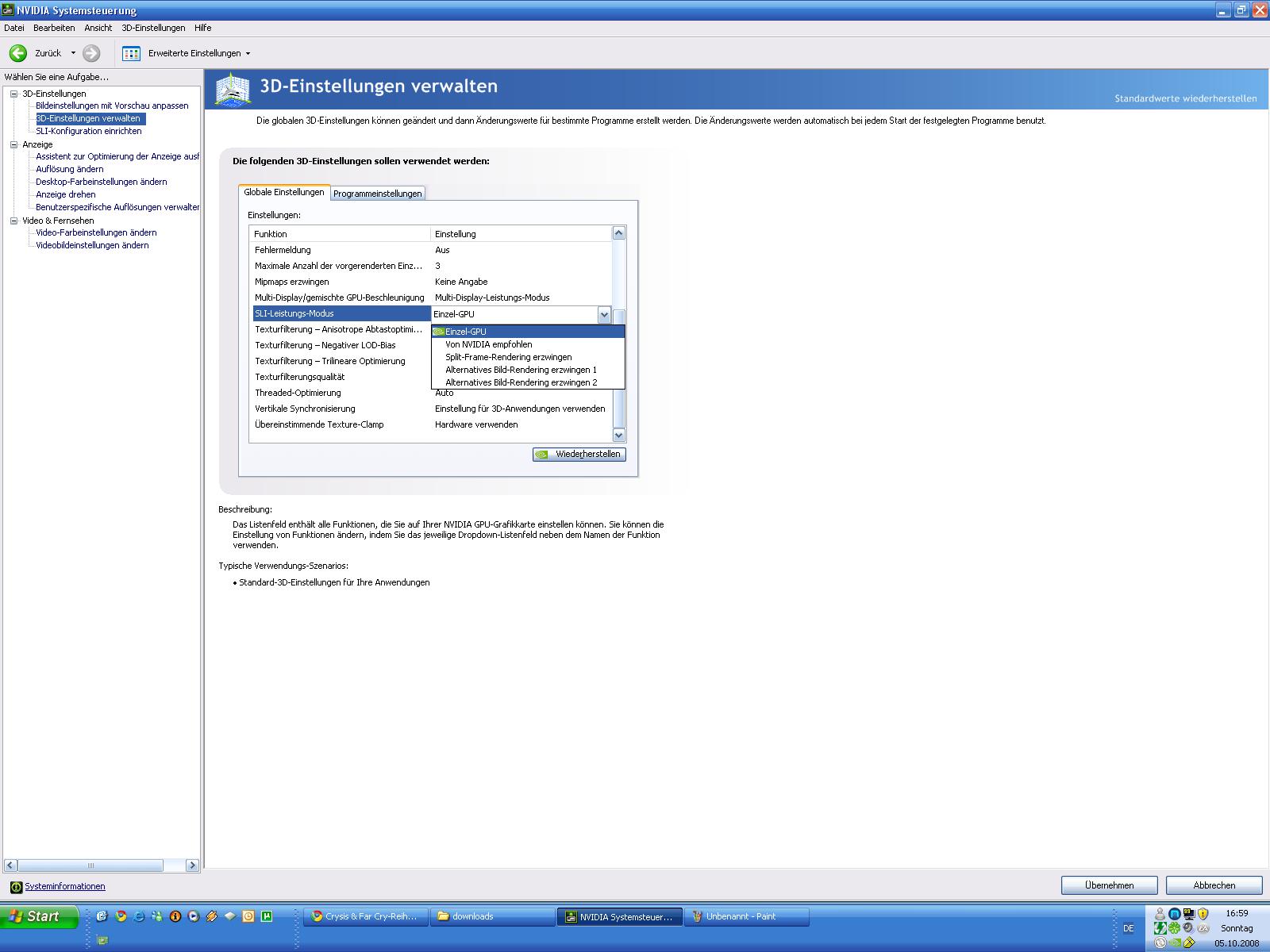Click the blue round 'n' tray icon
This screenshot has width=1270, height=952.
coord(1175,914)
